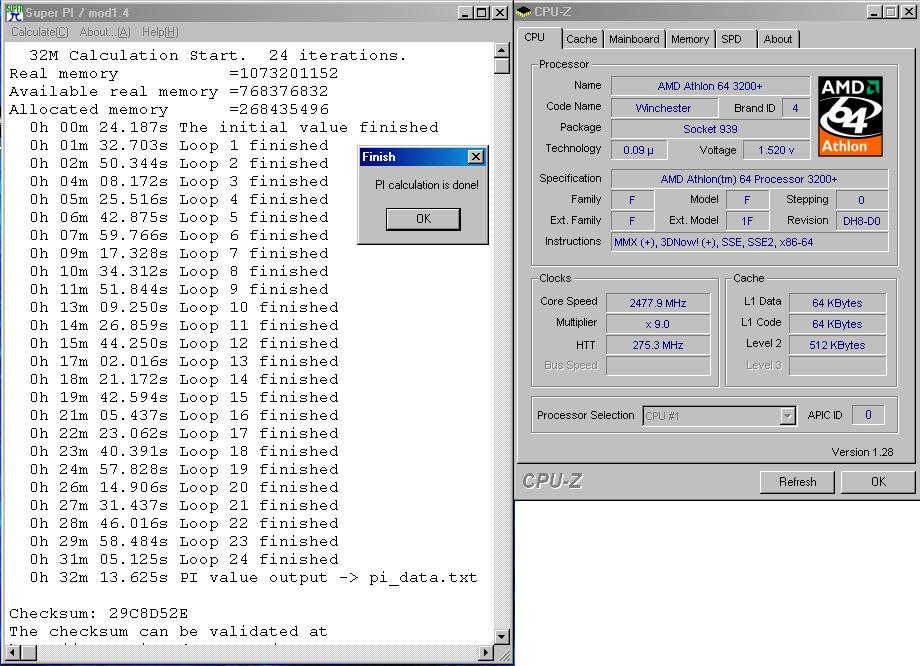Open the Help menu in Super PI
The height and width of the screenshot is (666, 920).
tap(160, 32)
